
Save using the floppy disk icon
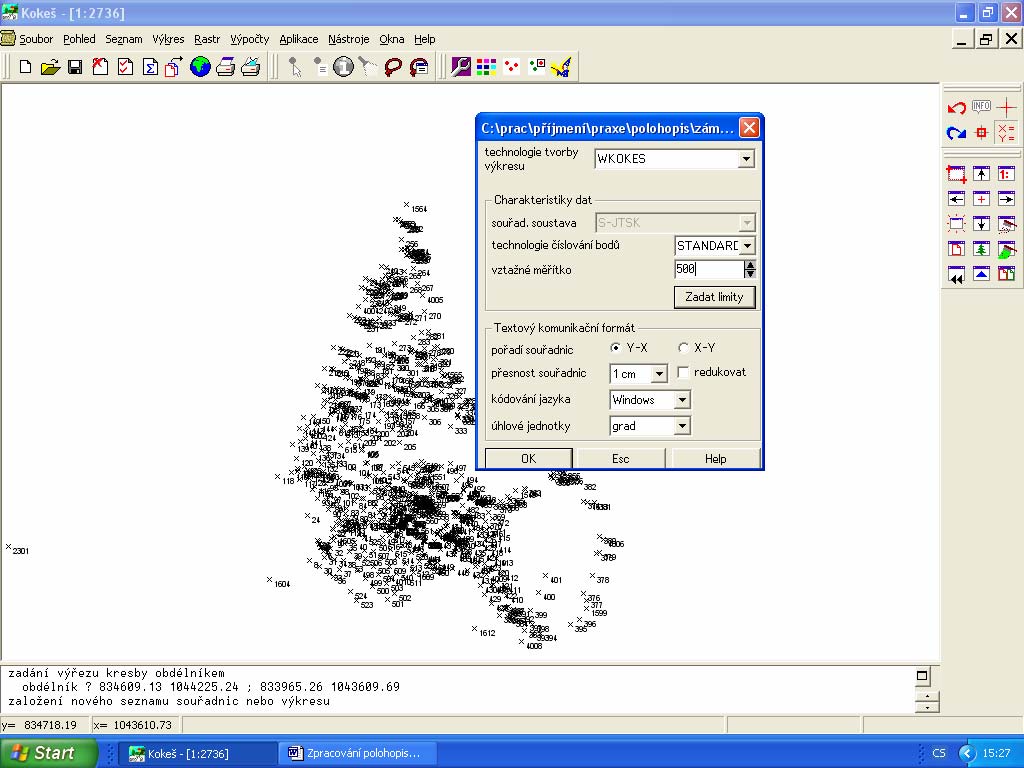point(75,67)
